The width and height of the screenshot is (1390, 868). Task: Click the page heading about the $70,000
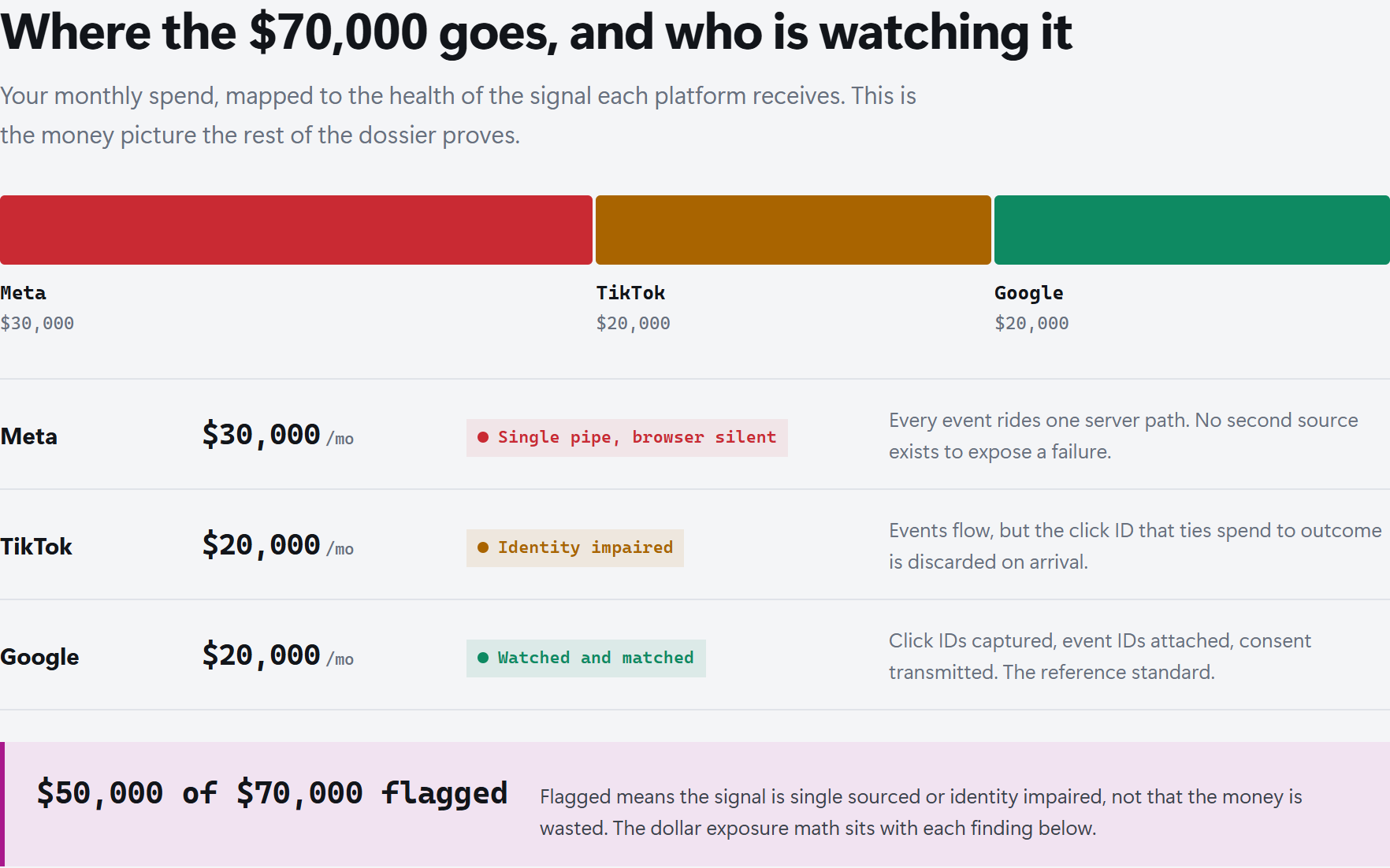[x=537, y=33]
